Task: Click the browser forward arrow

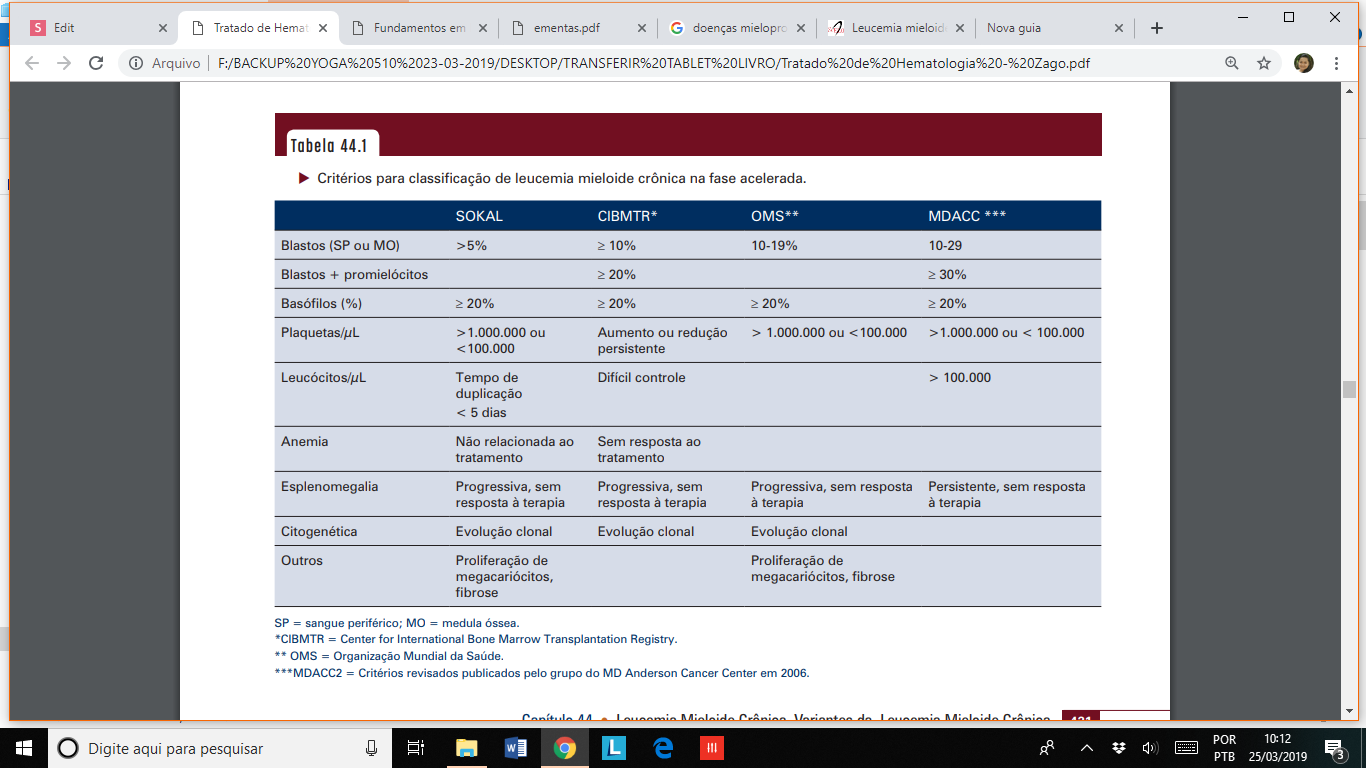Action: 64,63
